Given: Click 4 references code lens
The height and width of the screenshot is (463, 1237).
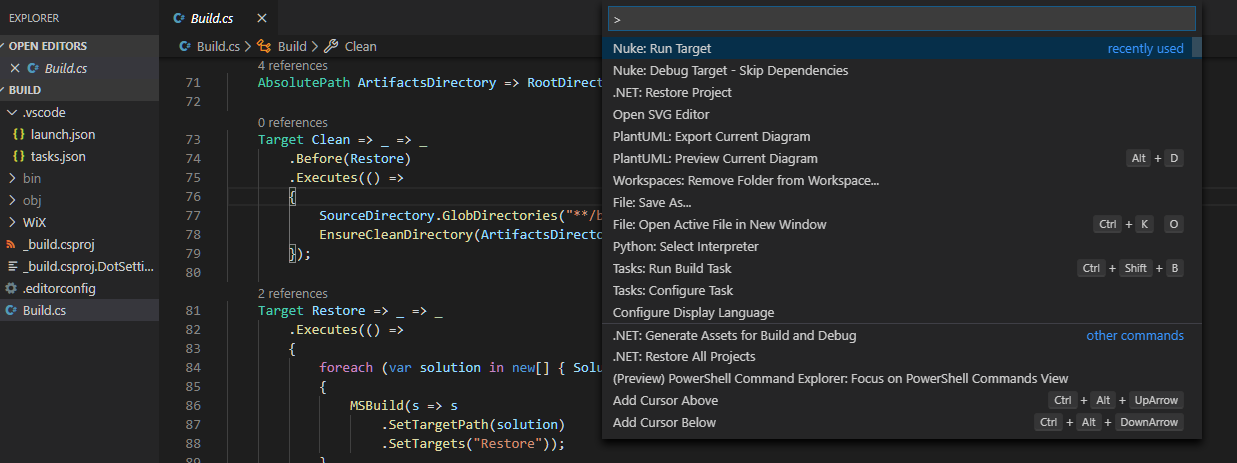Looking at the screenshot, I should [292, 65].
